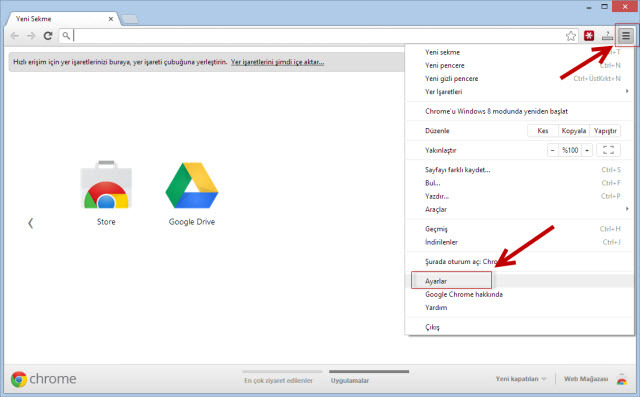The height and width of the screenshot is (397, 640).
Task: Reload the page with the refresh icon
Action: [x=48, y=36]
